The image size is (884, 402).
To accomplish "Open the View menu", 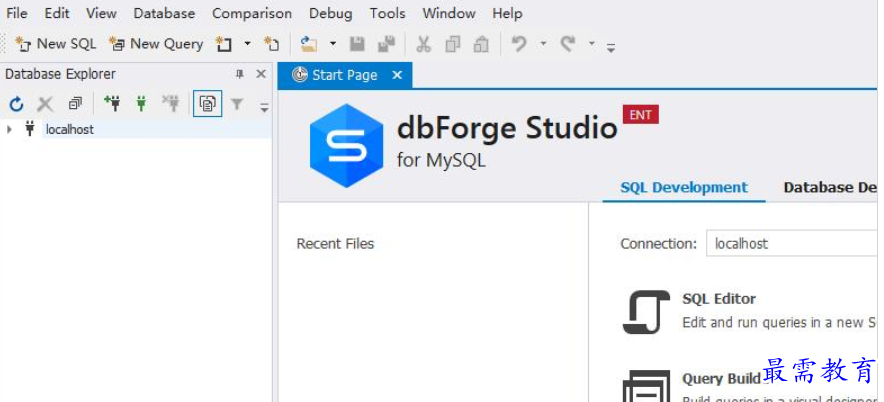I will coord(101,14).
